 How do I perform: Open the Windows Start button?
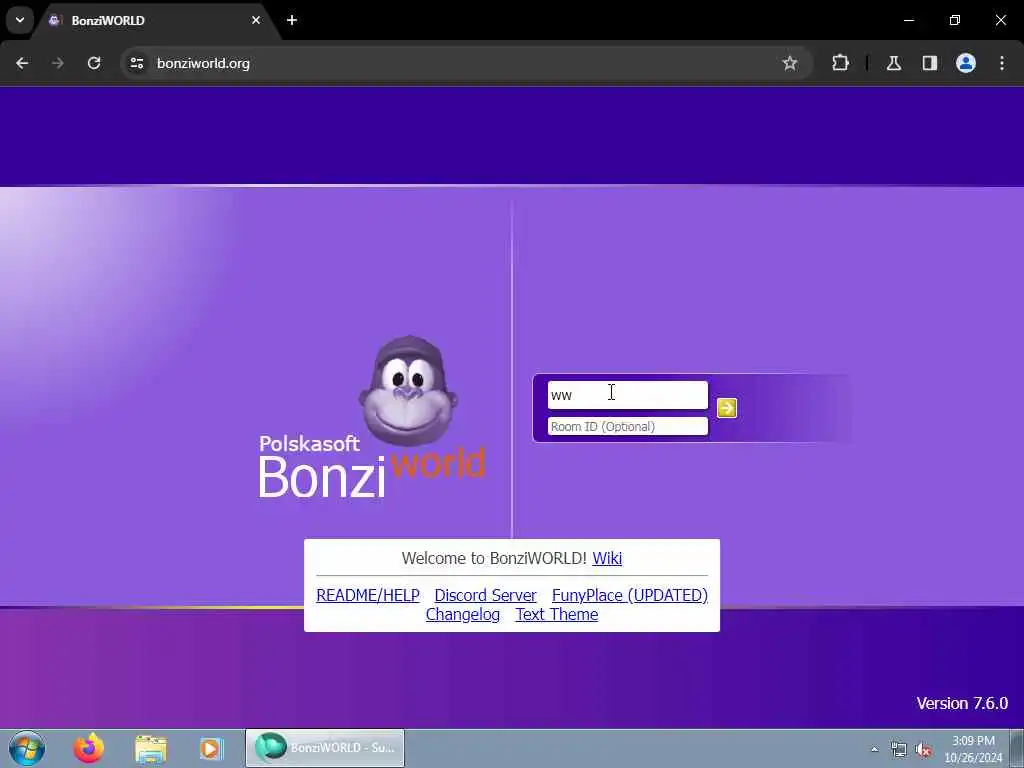(27, 748)
